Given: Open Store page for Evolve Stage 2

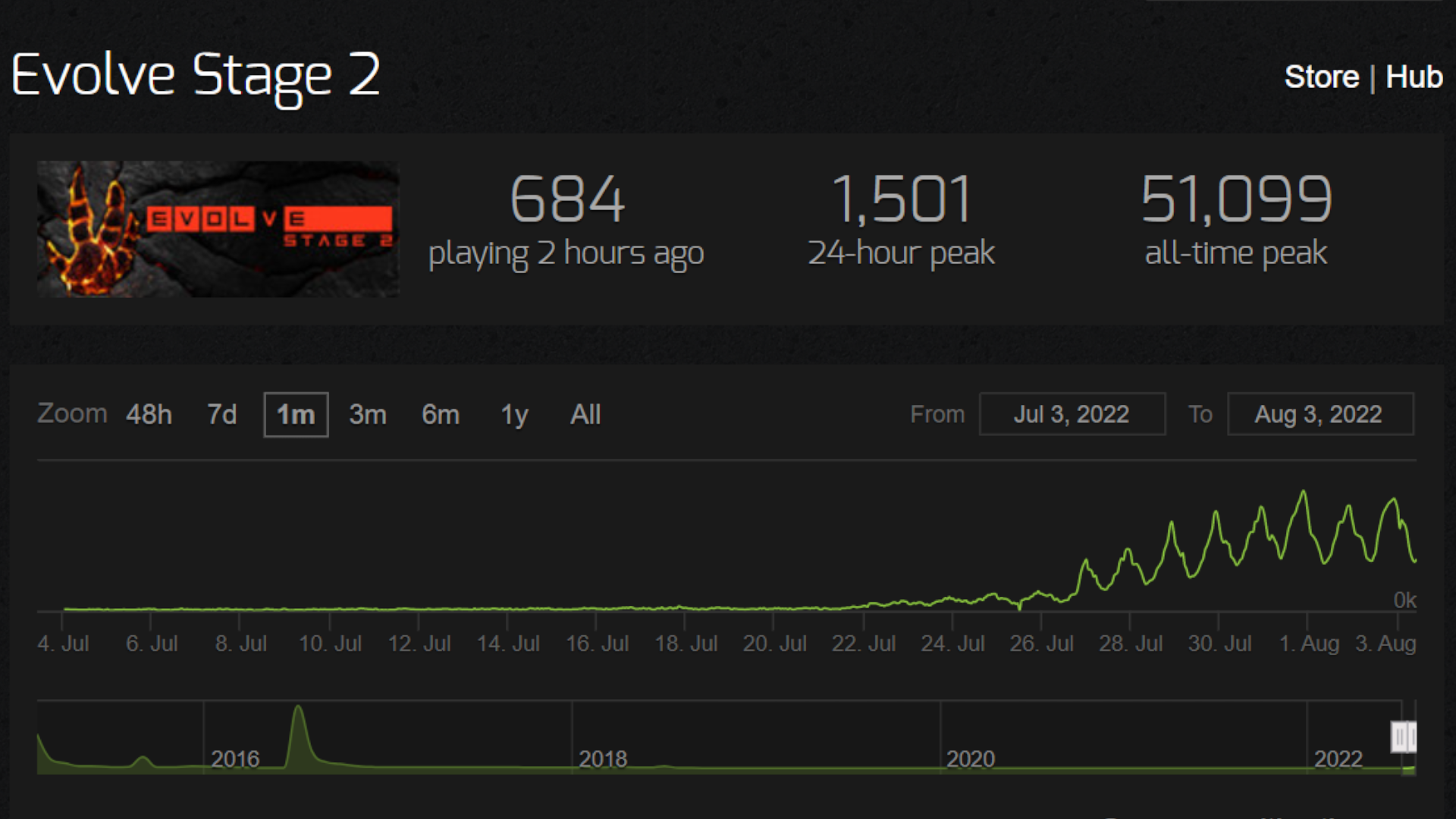Looking at the screenshot, I should [1311, 75].
